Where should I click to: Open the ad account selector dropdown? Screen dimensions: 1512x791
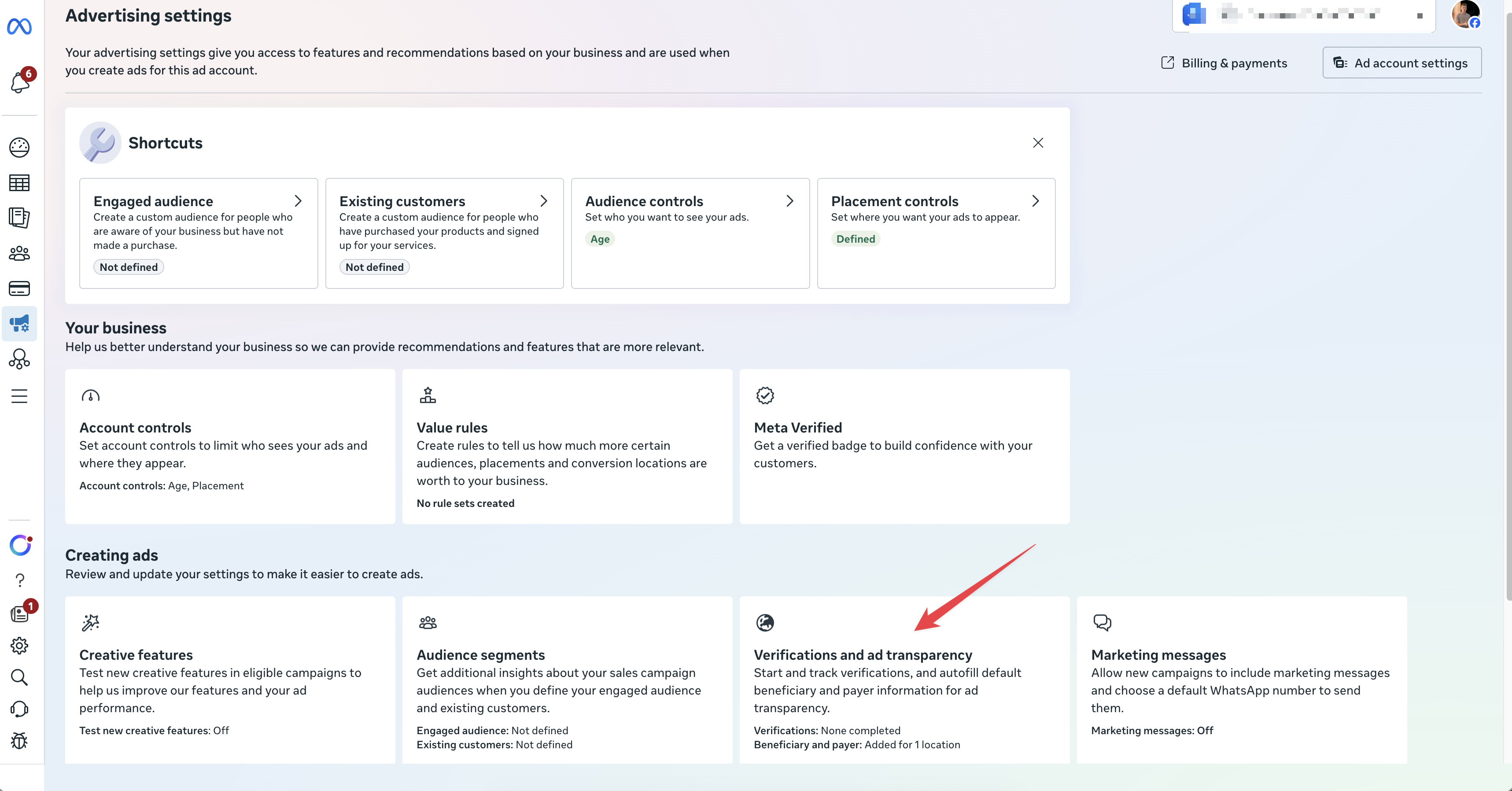(x=1303, y=15)
